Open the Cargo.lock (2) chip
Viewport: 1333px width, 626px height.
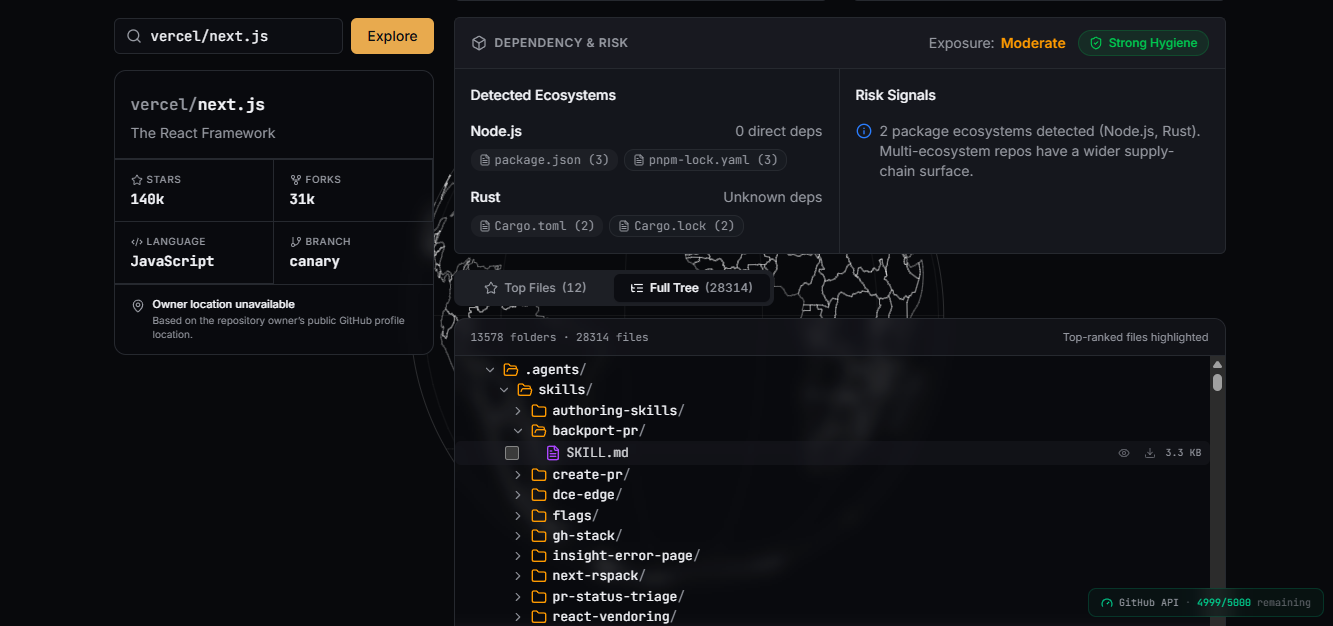(676, 226)
